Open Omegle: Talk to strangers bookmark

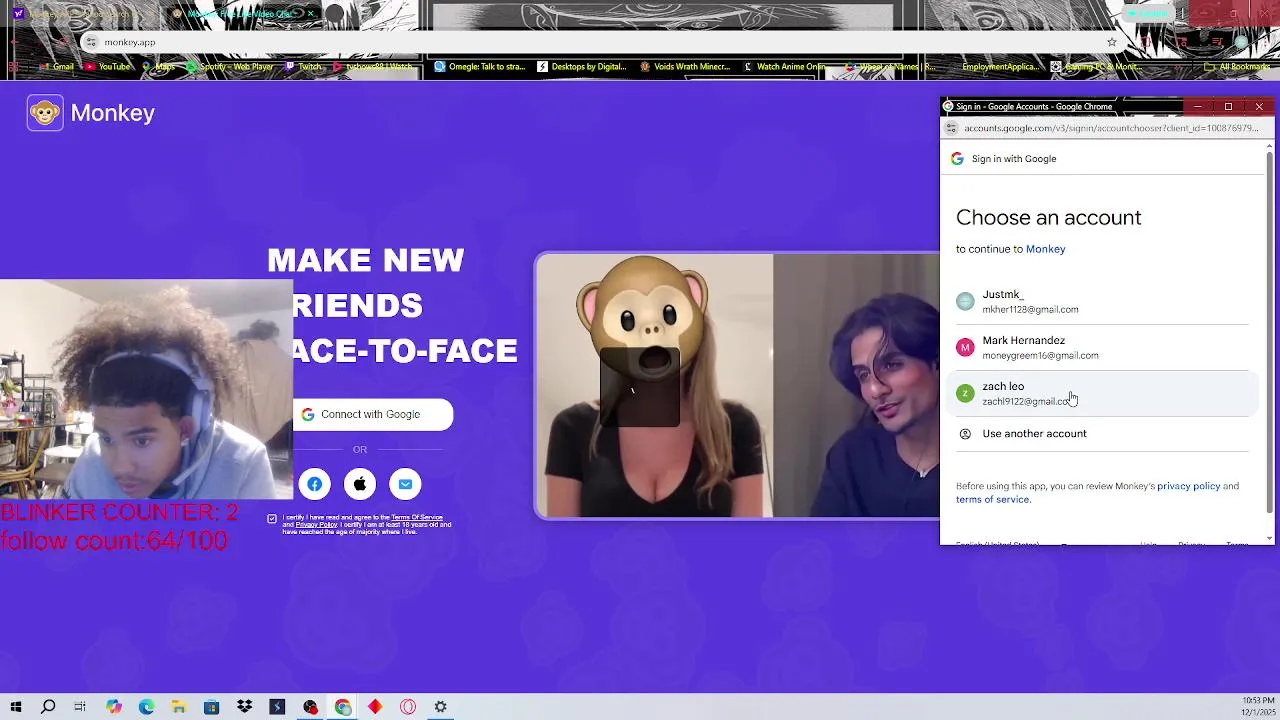479,67
